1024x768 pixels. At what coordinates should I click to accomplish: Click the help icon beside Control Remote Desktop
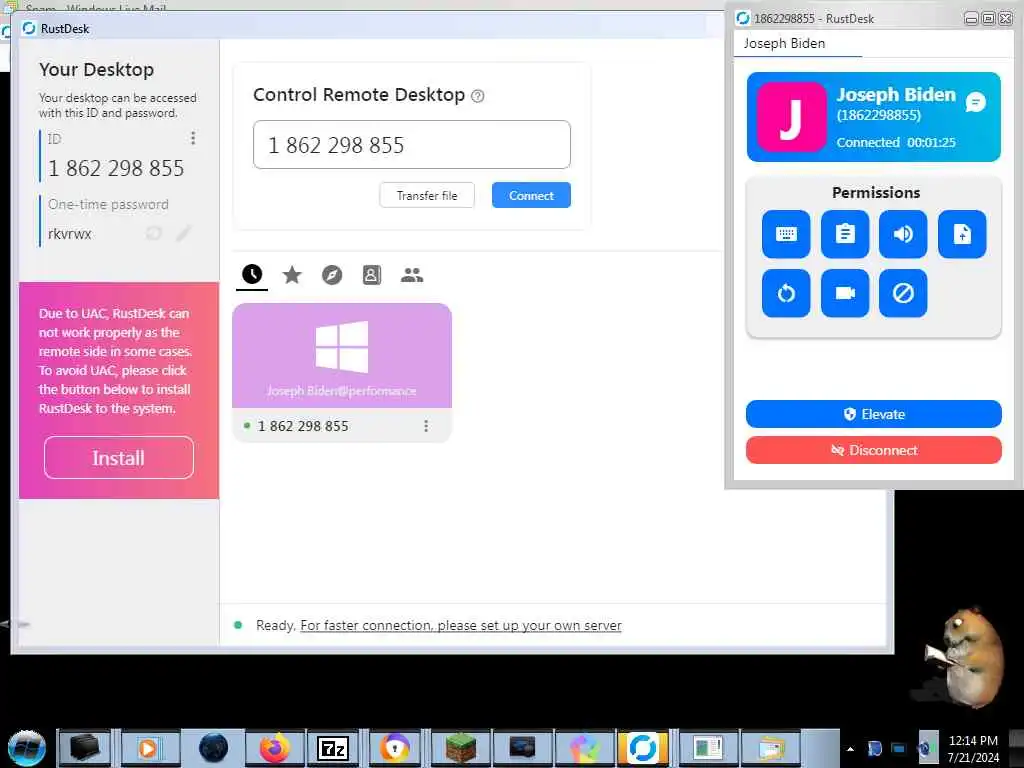(477, 96)
